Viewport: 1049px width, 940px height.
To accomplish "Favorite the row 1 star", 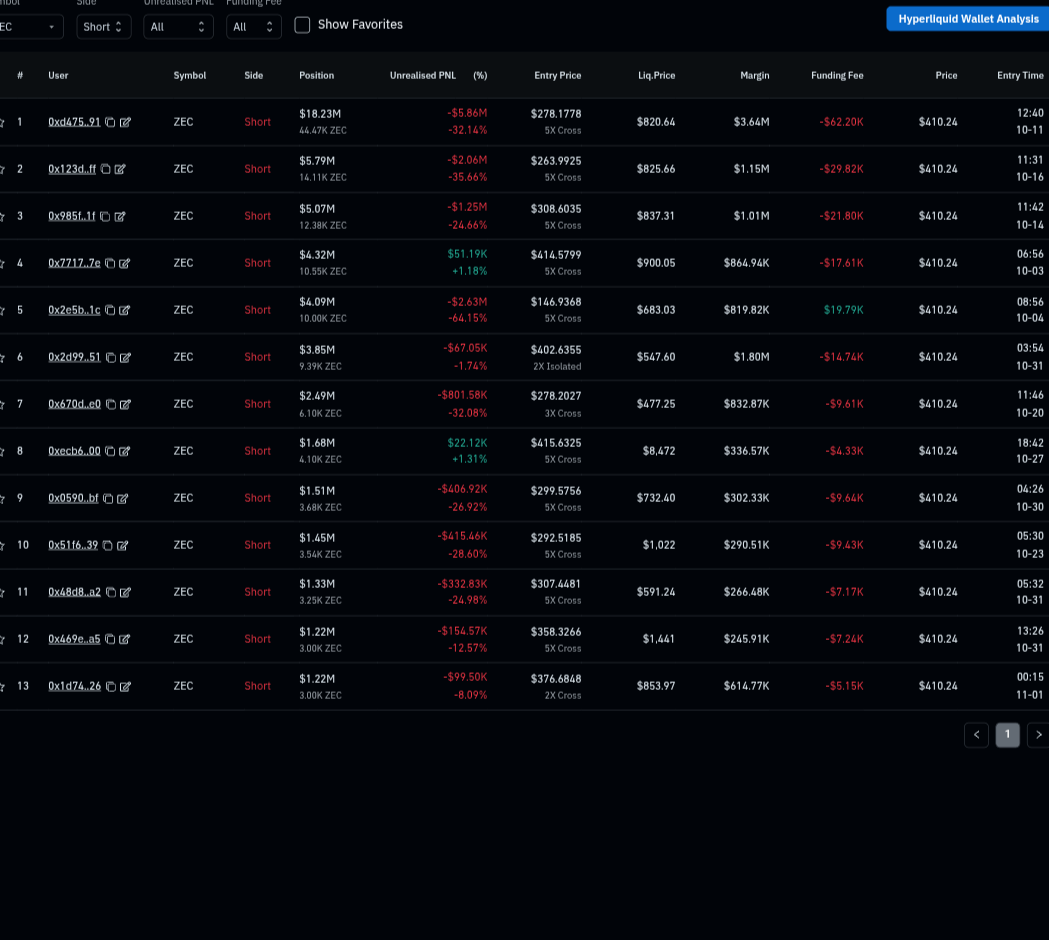I will (2, 122).
